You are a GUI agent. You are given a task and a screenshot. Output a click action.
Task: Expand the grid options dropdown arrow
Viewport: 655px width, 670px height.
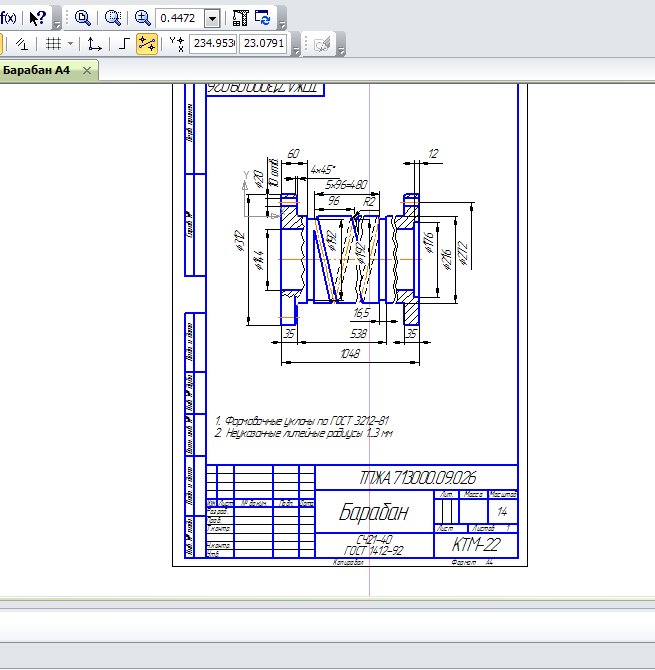tap(71, 44)
